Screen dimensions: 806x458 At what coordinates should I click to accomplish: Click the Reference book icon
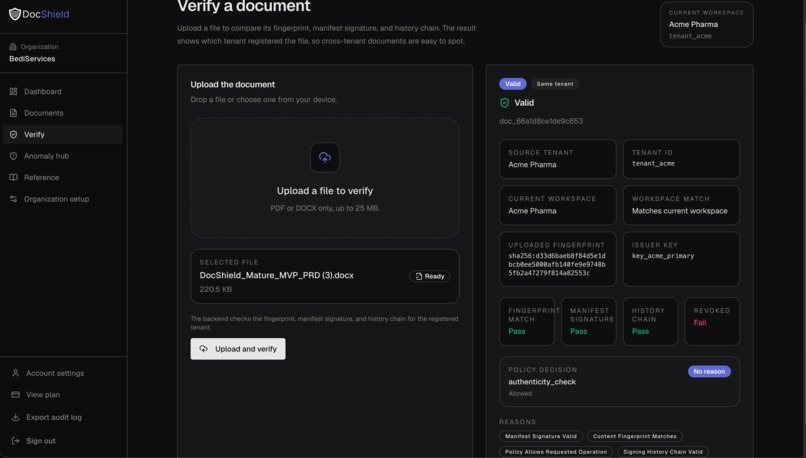coord(13,177)
